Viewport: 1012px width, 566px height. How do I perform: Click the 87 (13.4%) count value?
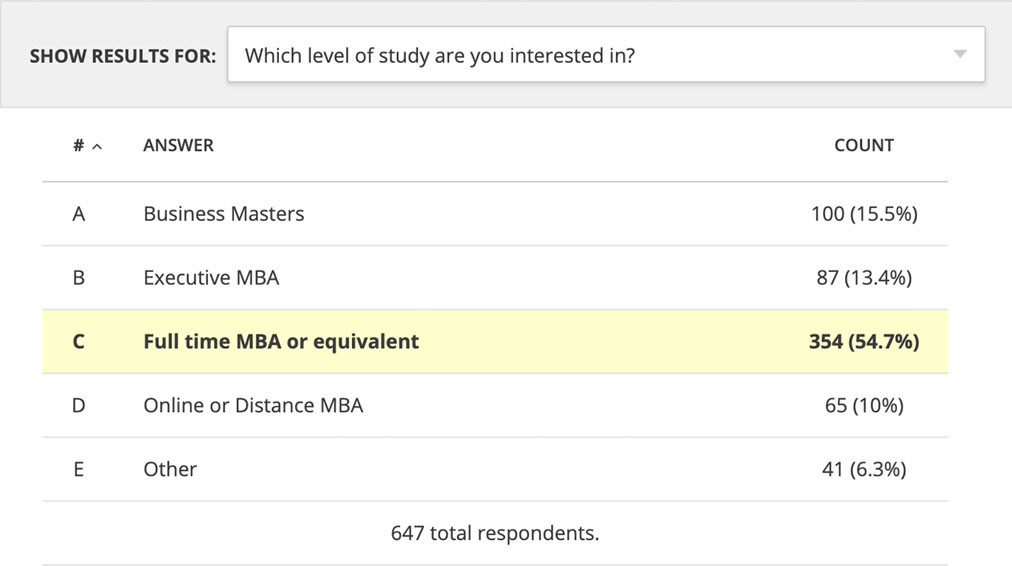pos(864,278)
